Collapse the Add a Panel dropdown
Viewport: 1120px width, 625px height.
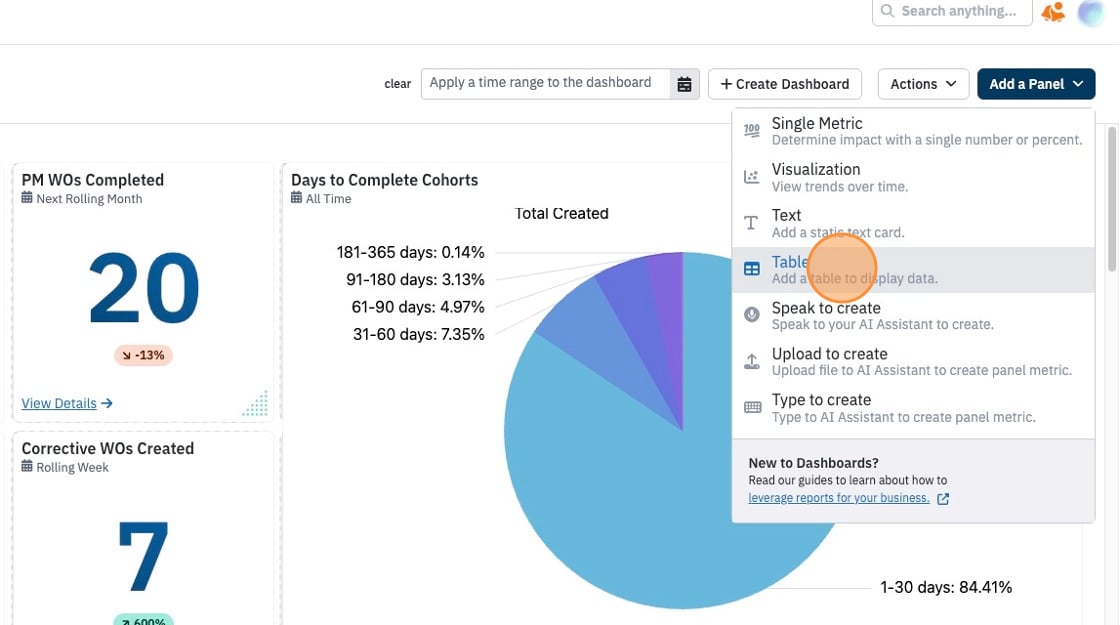tap(1036, 84)
